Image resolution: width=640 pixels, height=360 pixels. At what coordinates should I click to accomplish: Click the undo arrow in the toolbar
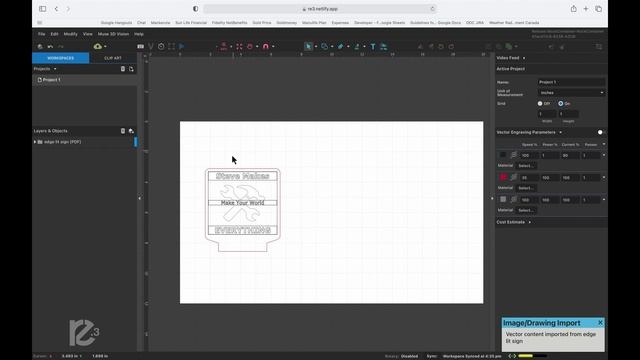click(50, 47)
